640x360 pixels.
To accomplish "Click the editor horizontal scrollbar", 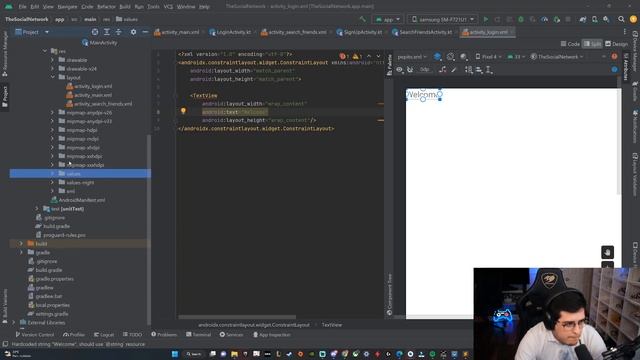I will (x=237, y=317).
